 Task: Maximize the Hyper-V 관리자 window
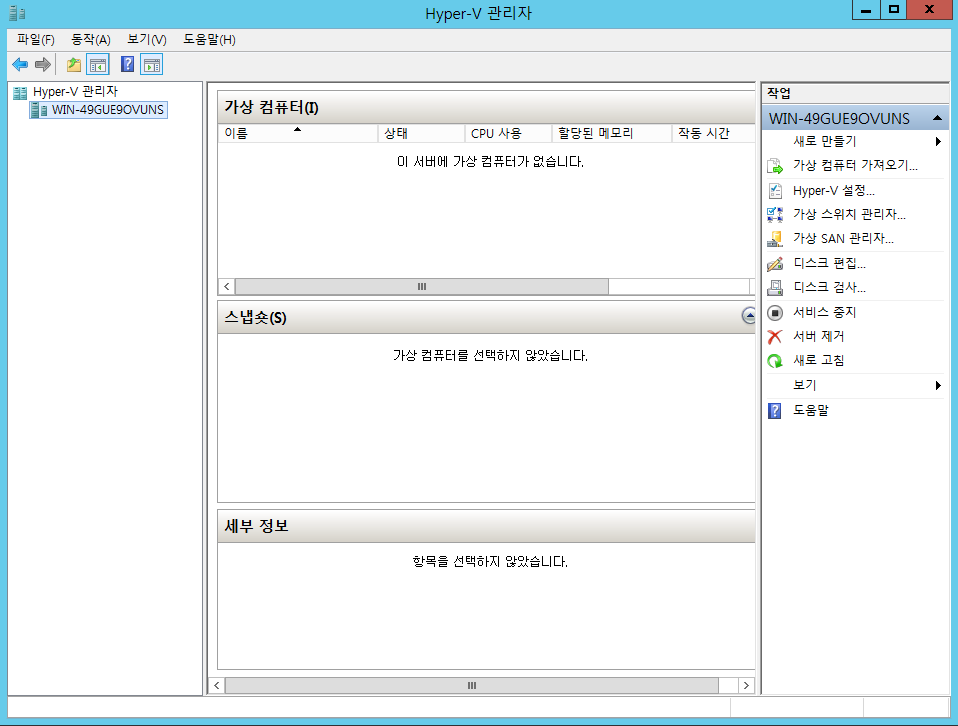tap(893, 9)
